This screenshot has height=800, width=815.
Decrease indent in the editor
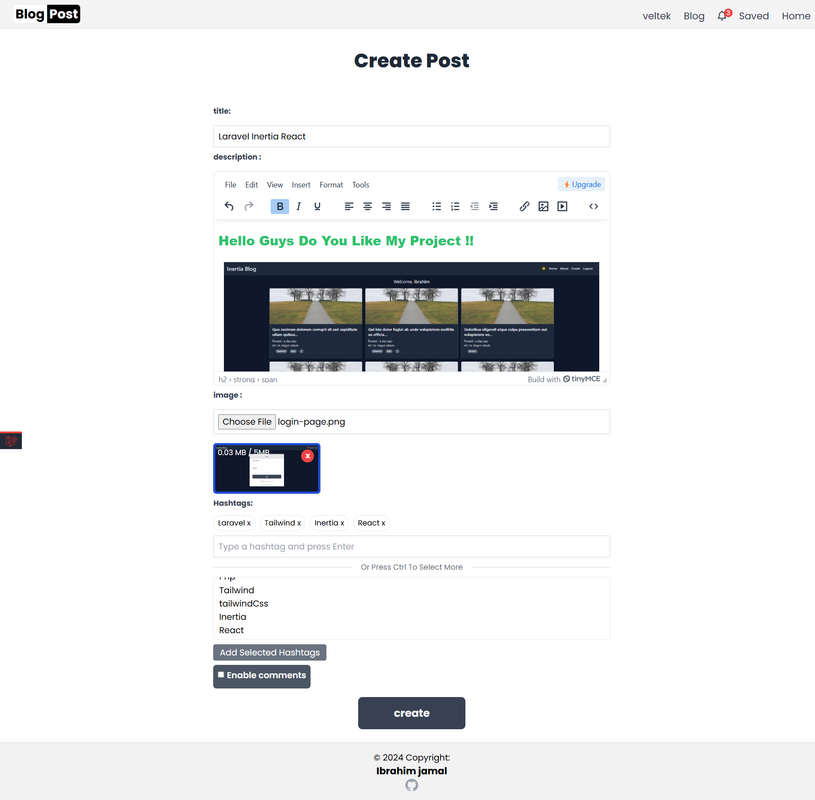pyautogui.click(x=474, y=206)
